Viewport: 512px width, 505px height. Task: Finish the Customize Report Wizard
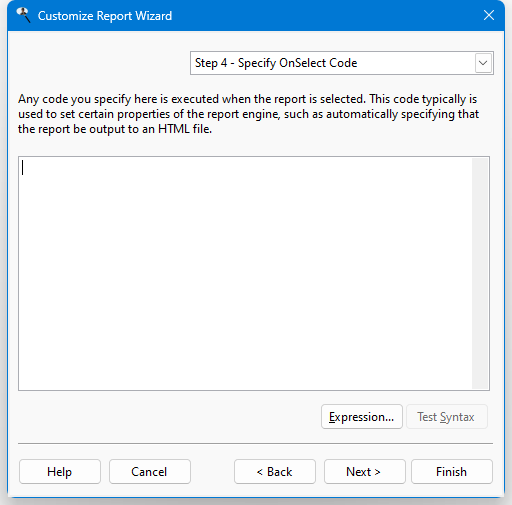tap(452, 472)
